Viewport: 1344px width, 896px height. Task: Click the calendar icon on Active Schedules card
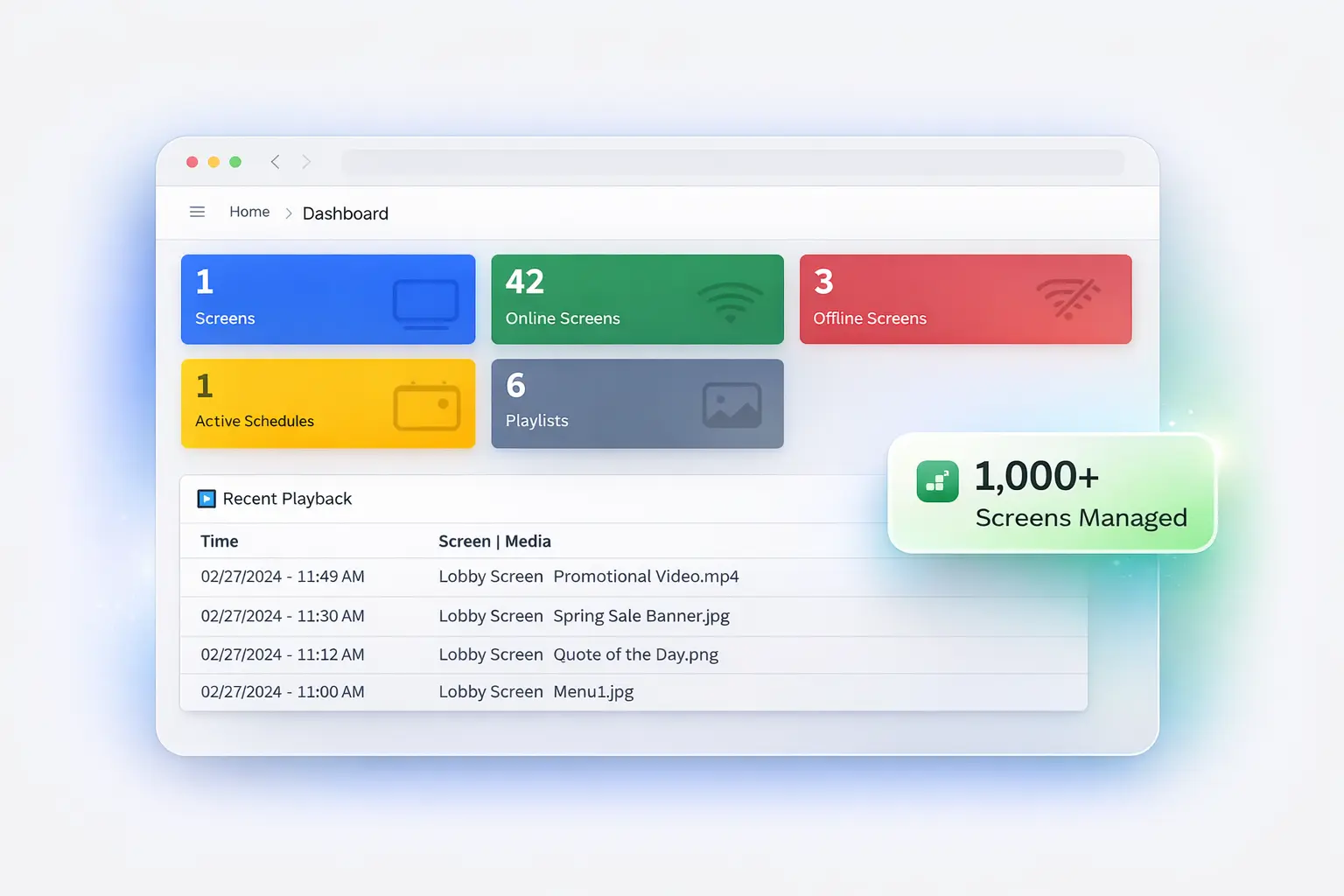pos(426,406)
